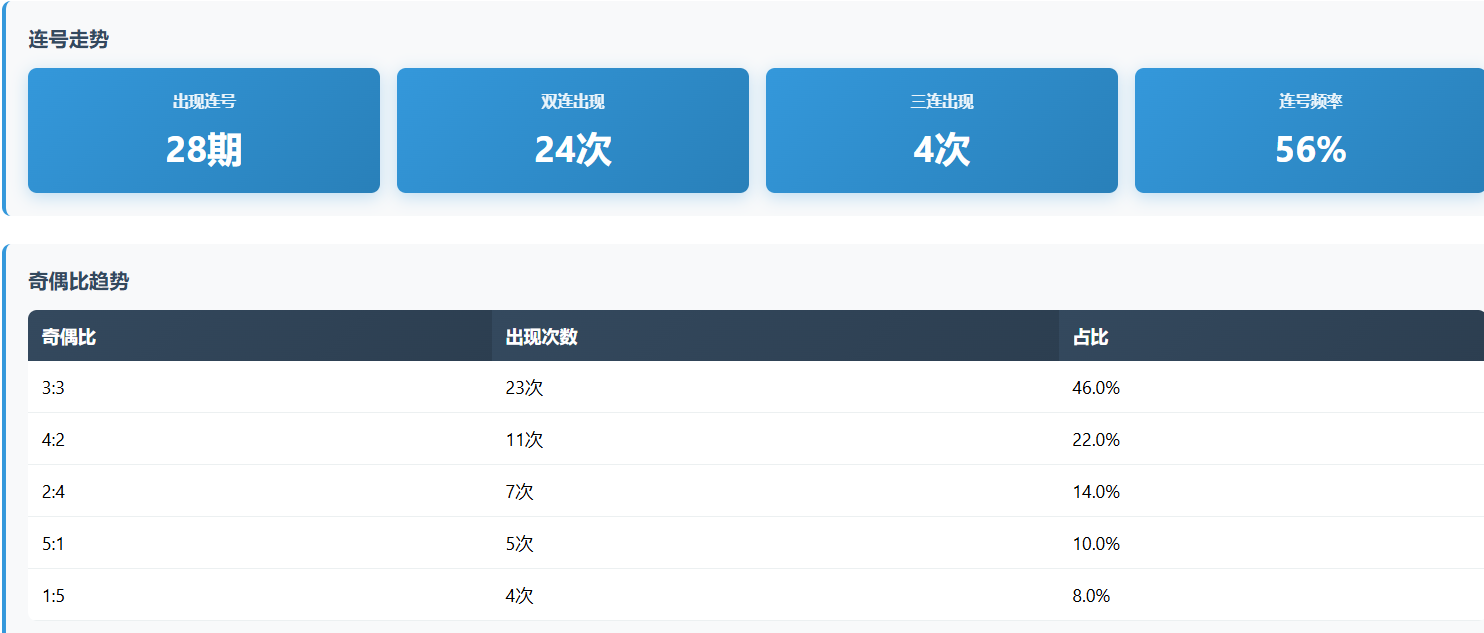The image size is (1484, 633).
Task: Click the 7次 count cell
Action: pyautogui.click(x=520, y=492)
